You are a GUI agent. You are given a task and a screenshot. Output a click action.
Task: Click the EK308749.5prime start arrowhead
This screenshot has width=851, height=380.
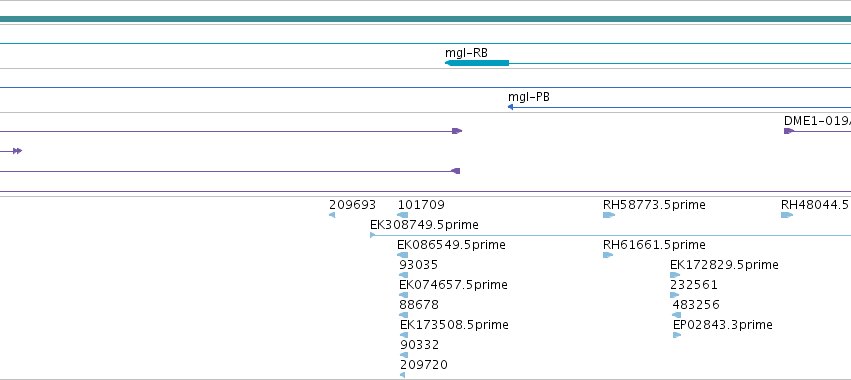pyautogui.click(x=373, y=235)
